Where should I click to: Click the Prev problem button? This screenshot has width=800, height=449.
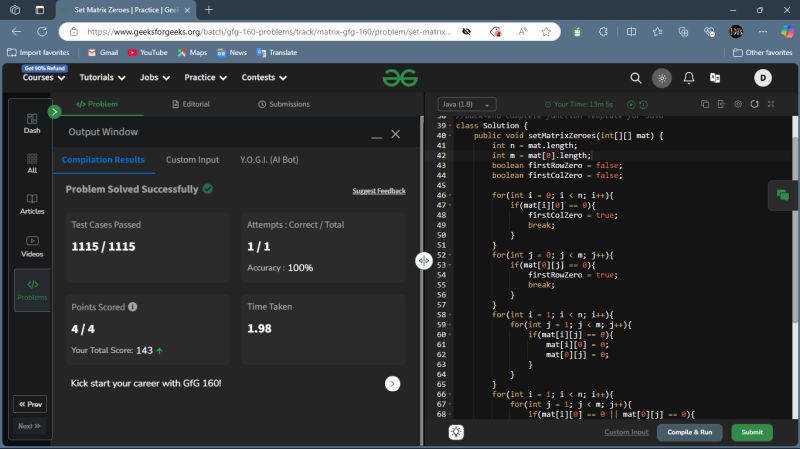(x=30, y=404)
